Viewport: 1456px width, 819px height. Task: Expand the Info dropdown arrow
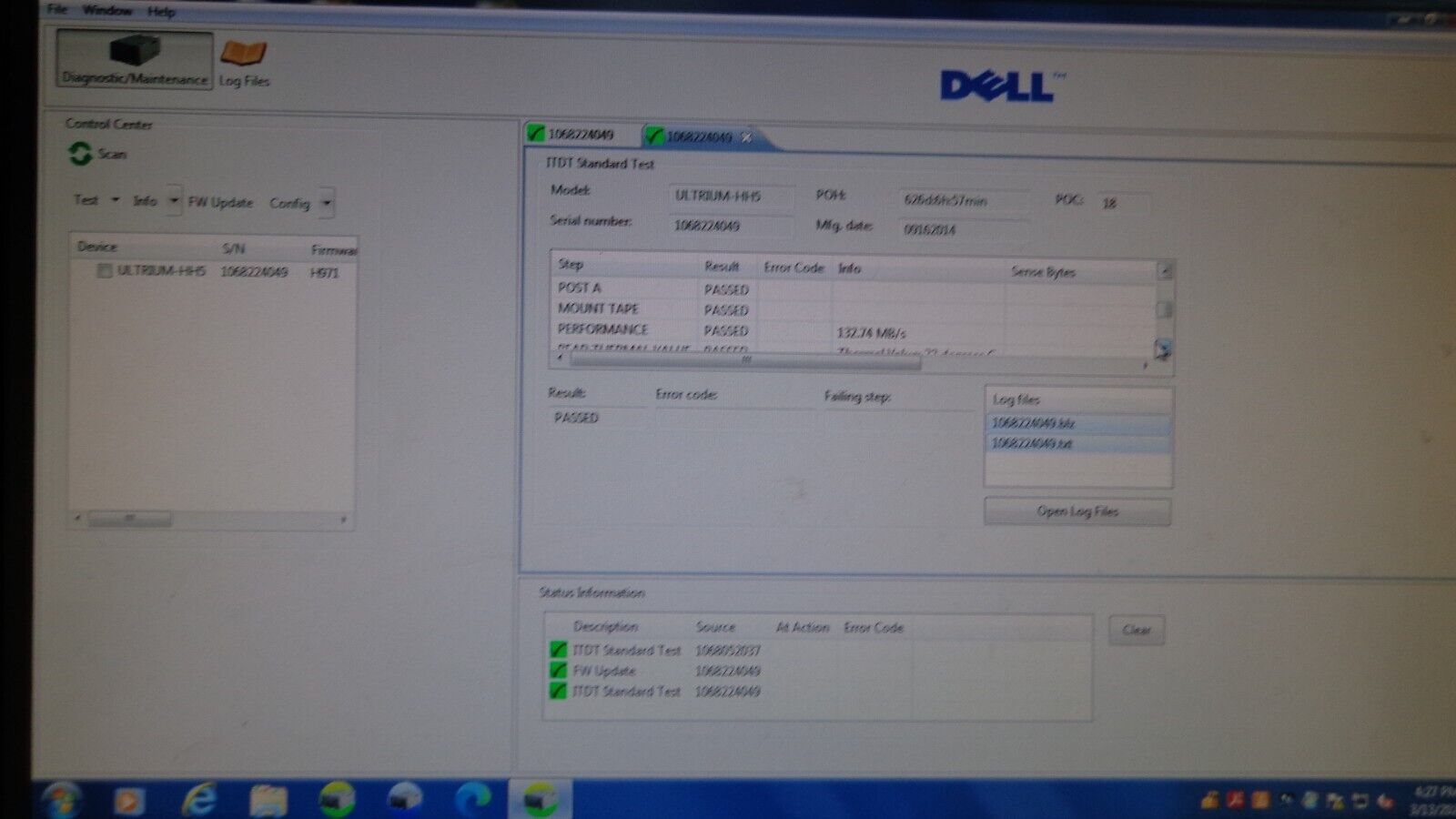click(x=174, y=201)
